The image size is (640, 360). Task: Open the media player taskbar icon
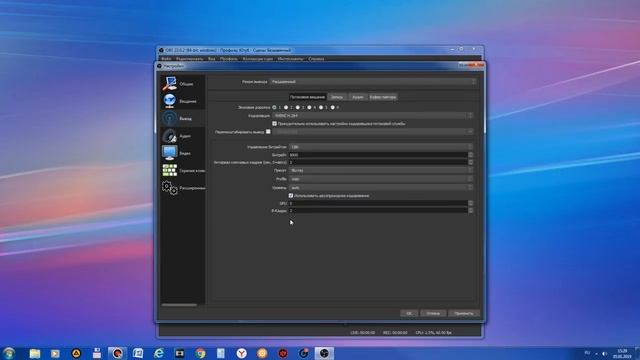[x=55, y=353]
